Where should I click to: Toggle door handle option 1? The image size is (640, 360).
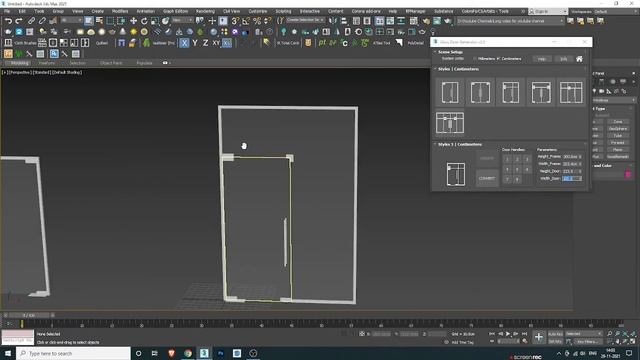[507, 159]
